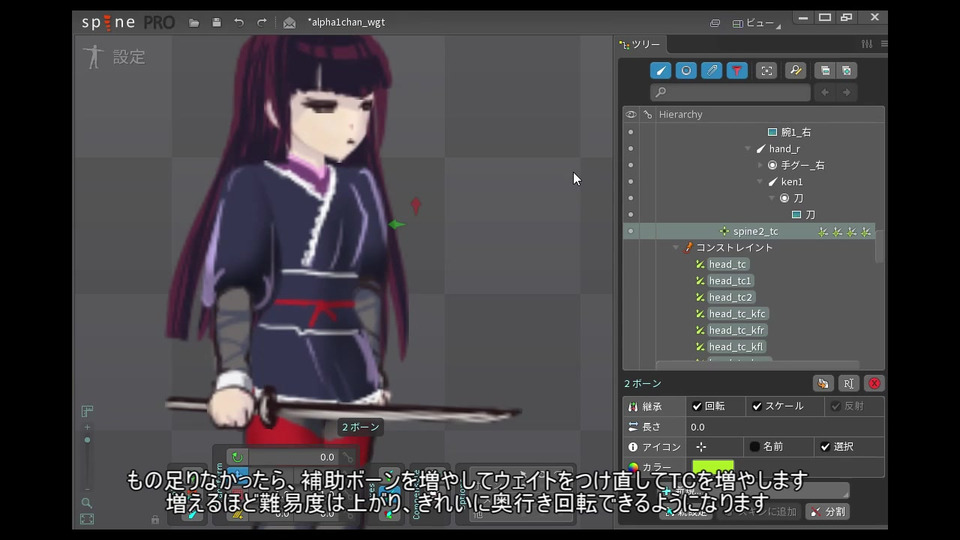
Task: Open the tree panel hamburger menu
Action: [883, 44]
